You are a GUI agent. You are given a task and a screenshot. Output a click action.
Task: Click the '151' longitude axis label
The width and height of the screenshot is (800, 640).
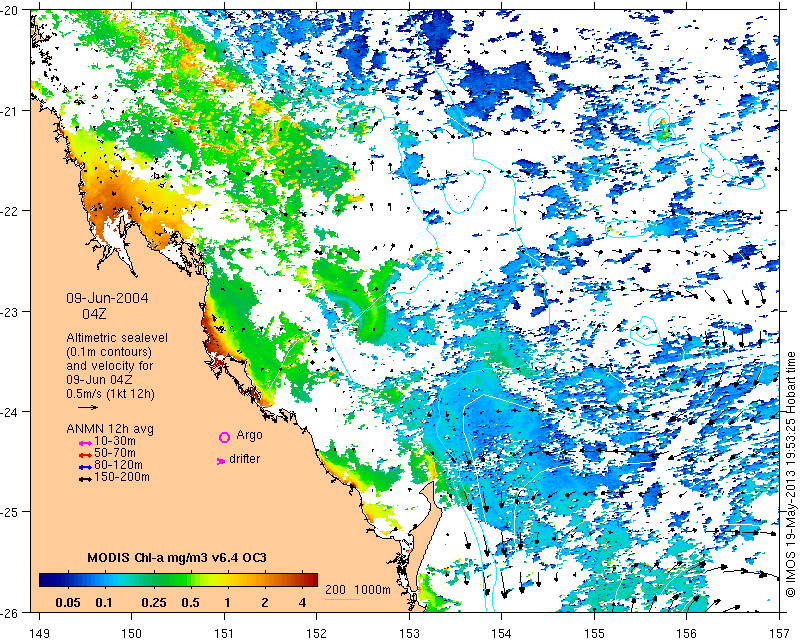pyautogui.click(x=224, y=633)
